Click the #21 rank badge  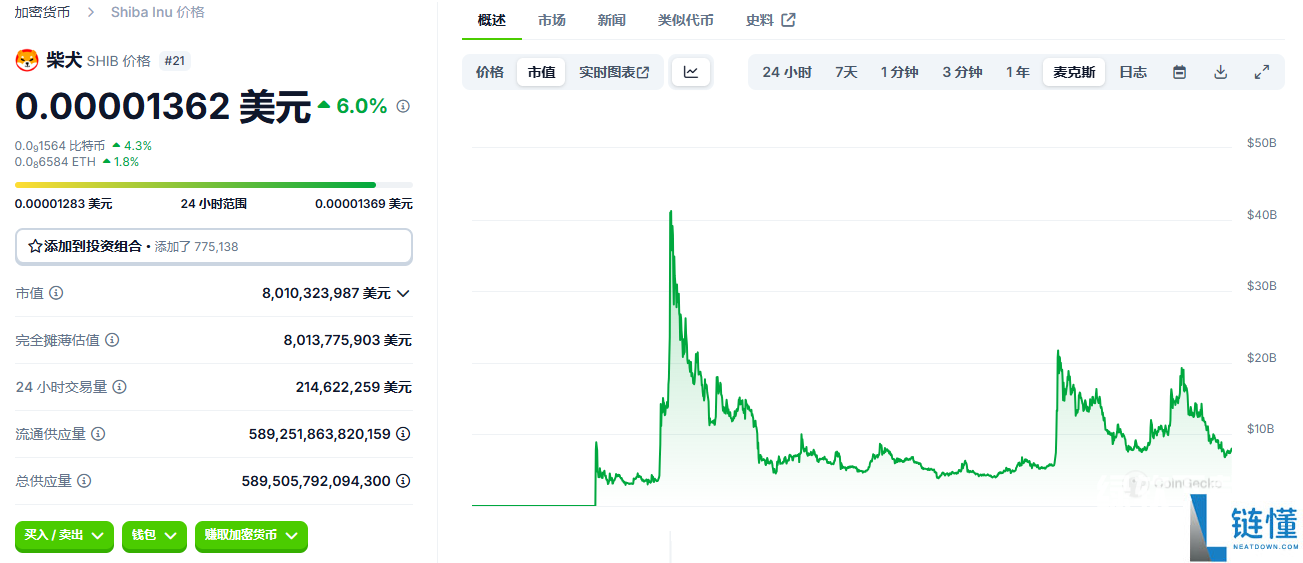[174, 61]
